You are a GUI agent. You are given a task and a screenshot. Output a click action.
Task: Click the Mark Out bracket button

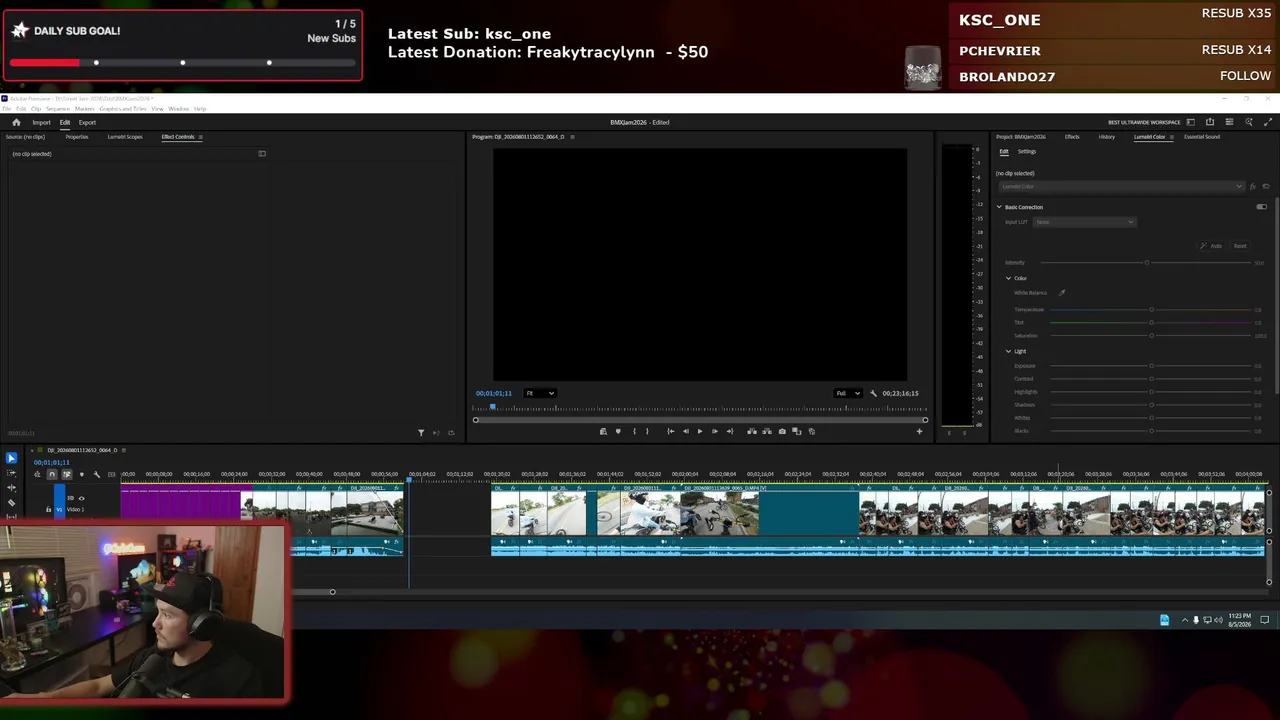(x=647, y=431)
